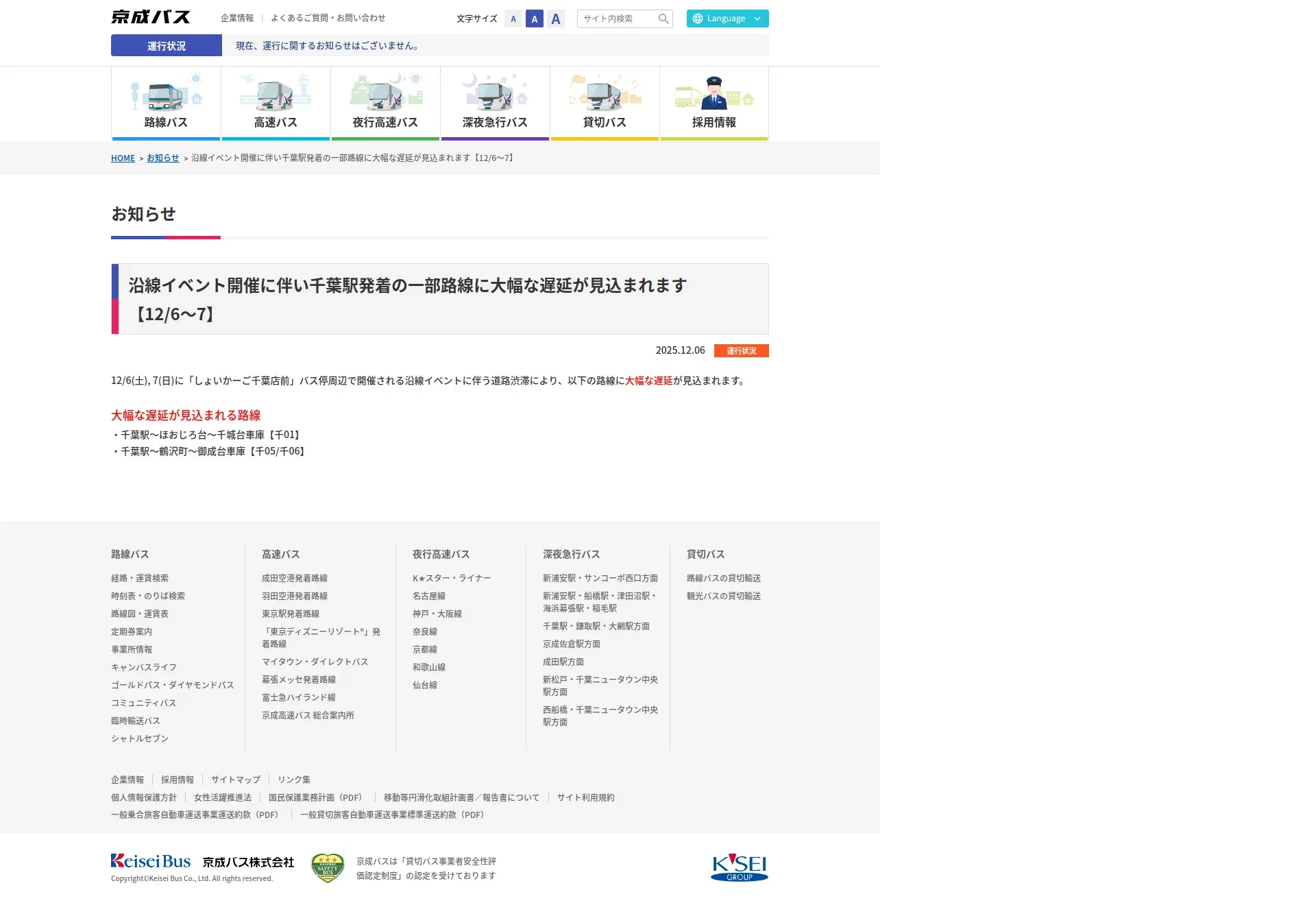Image resolution: width=1316 pixels, height=903 pixels.
Task: Click the search magnifier icon
Action: [663, 19]
